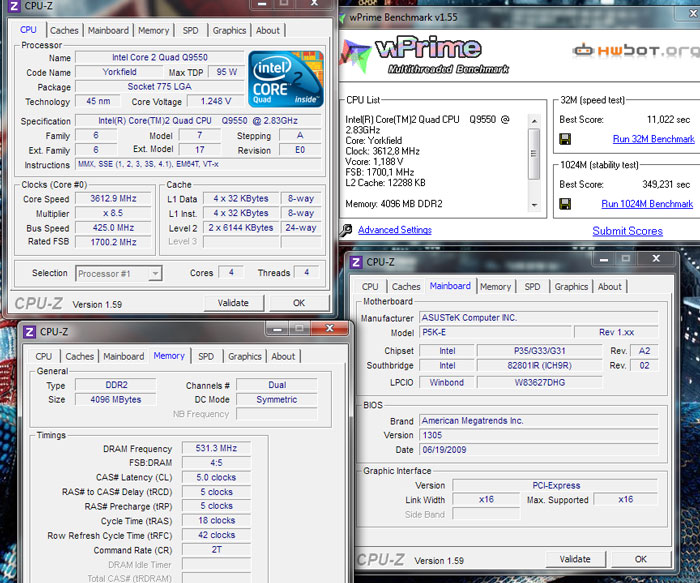Run the 32M Benchmark link
Screen dimensions: 700x583
pyautogui.click(x=654, y=139)
